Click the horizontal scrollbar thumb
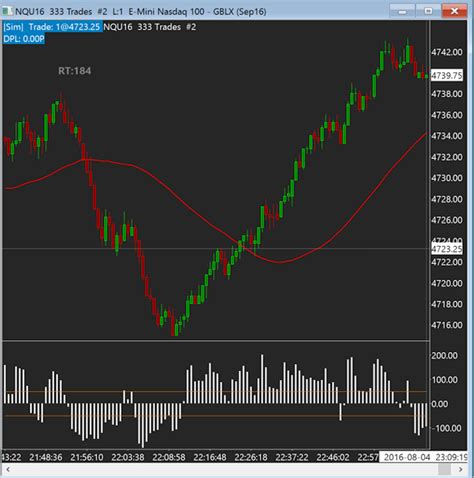474x478 pixels. [x=444, y=469]
